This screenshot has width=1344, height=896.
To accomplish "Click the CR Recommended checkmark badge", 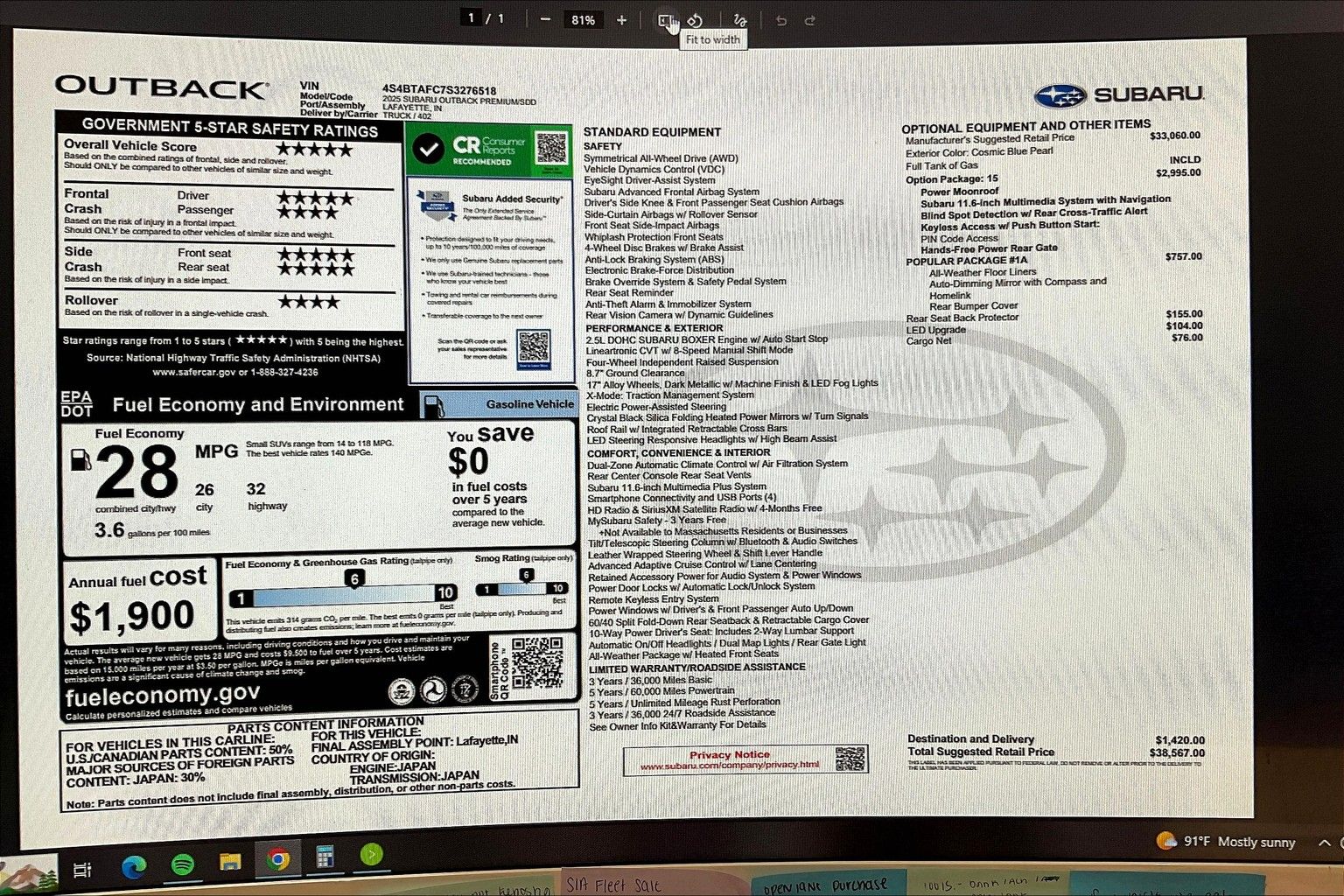I will (428, 149).
